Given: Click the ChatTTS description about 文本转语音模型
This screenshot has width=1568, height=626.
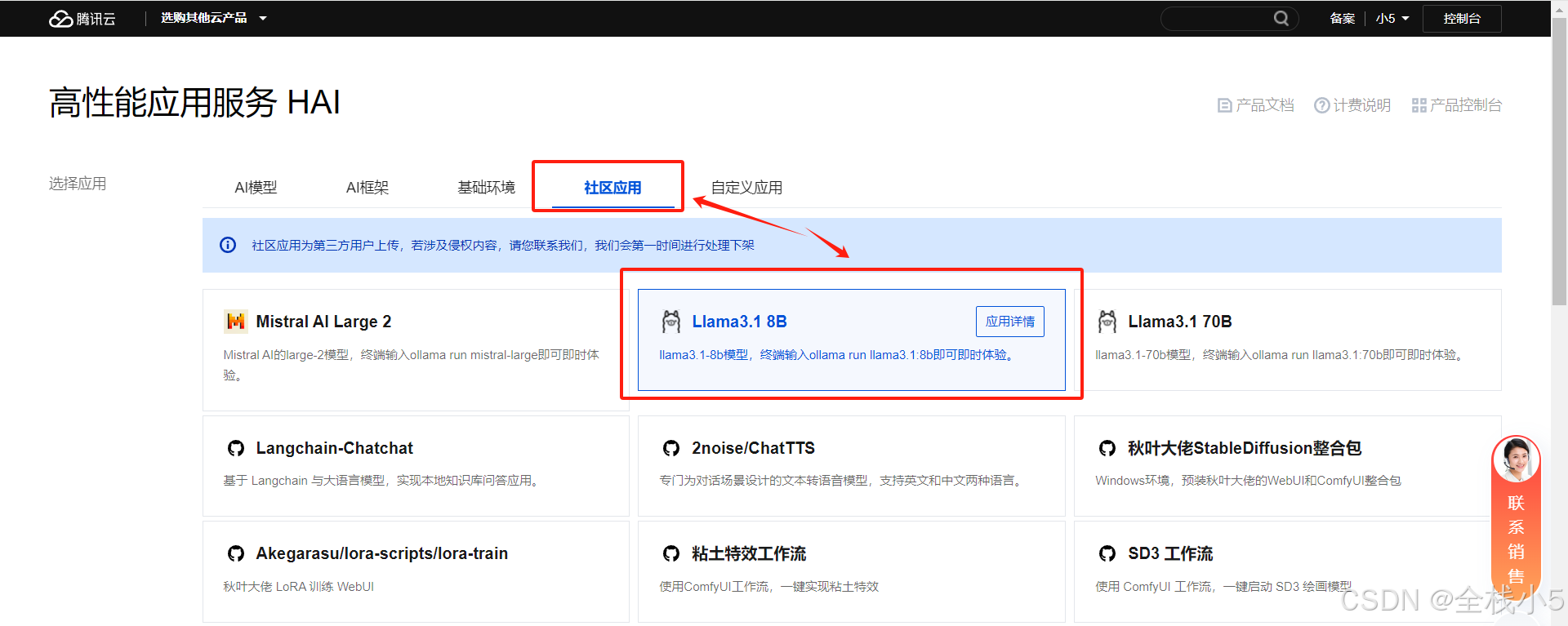Looking at the screenshot, I should [842, 481].
